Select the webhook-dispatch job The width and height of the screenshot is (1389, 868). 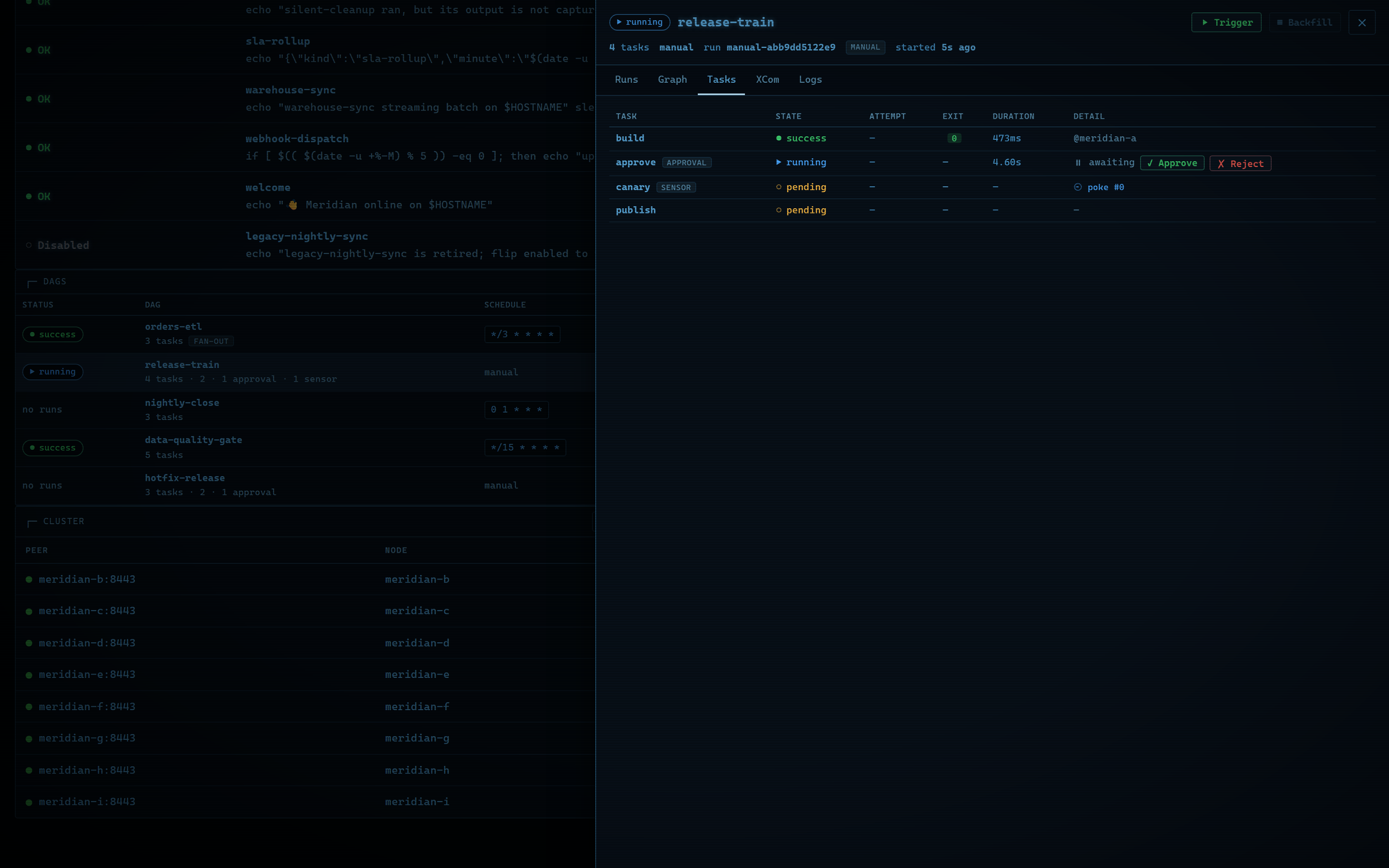click(x=297, y=139)
